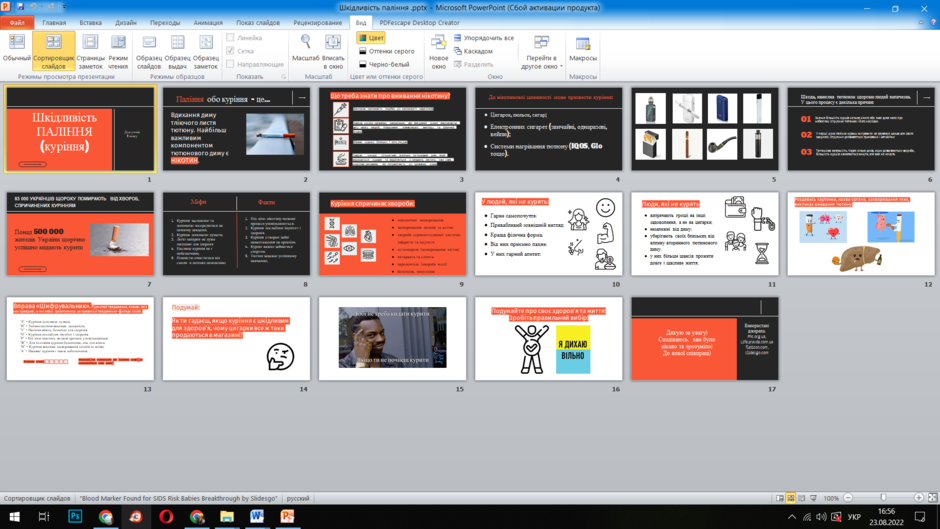This screenshot has height=529, width=940.
Task: Toggle the Сетка gridlines checkbox
Action: pos(230,50)
